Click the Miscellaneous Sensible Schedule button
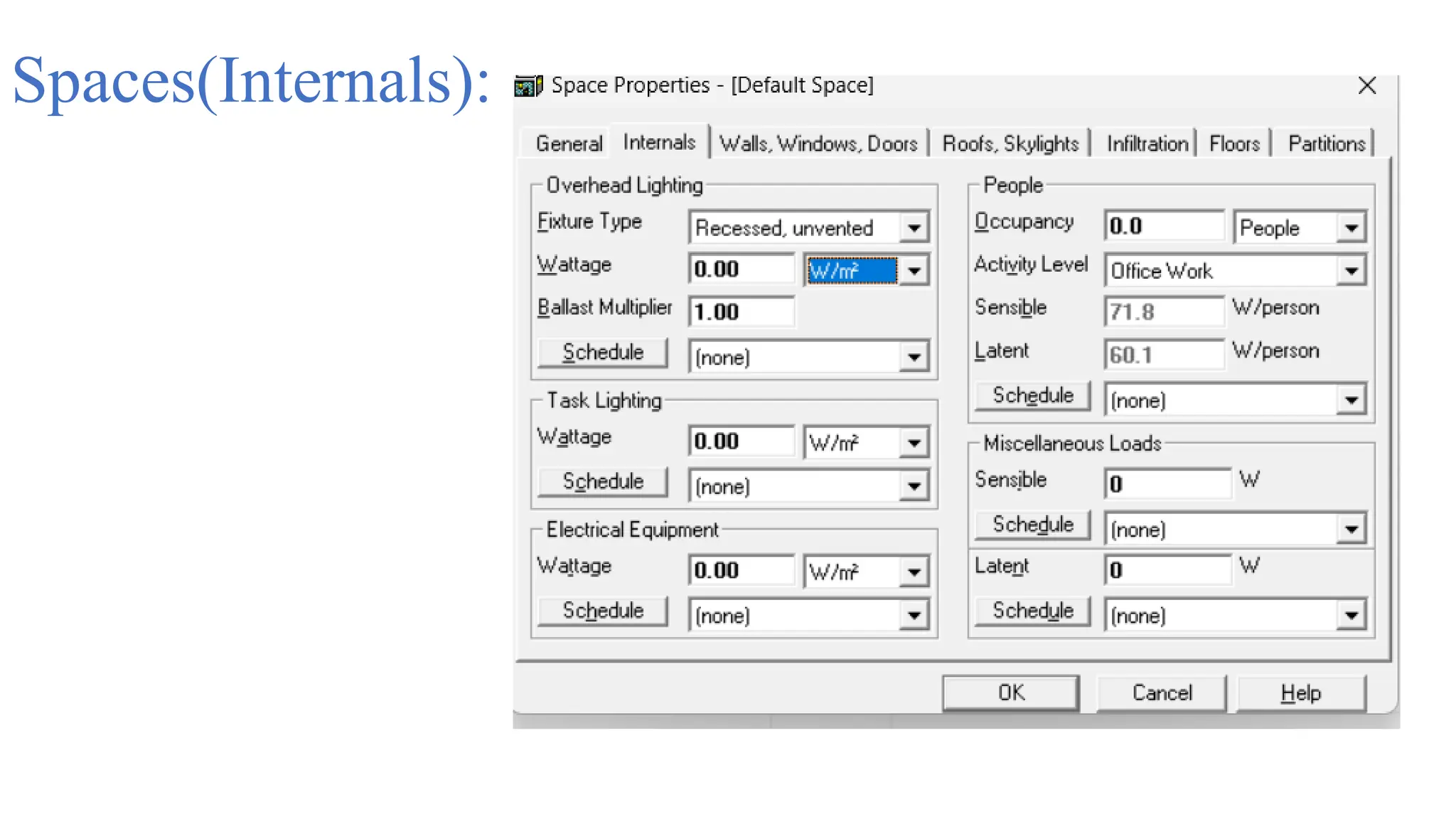This screenshot has width=1456, height=819. (1032, 525)
